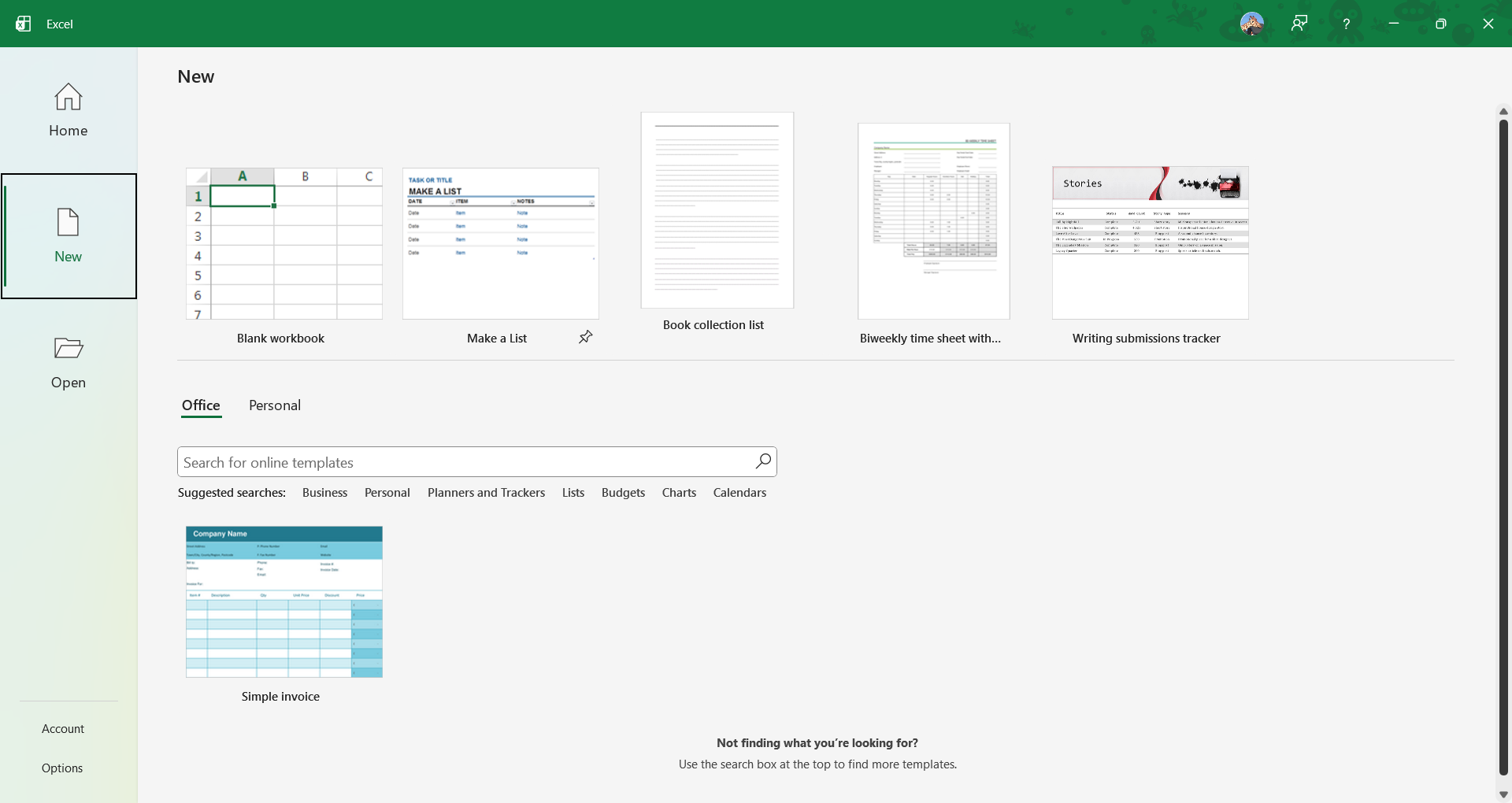The height and width of the screenshot is (803, 1512).
Task: Click the scroll-down arrow on the right
Action: coord(1503,794)
